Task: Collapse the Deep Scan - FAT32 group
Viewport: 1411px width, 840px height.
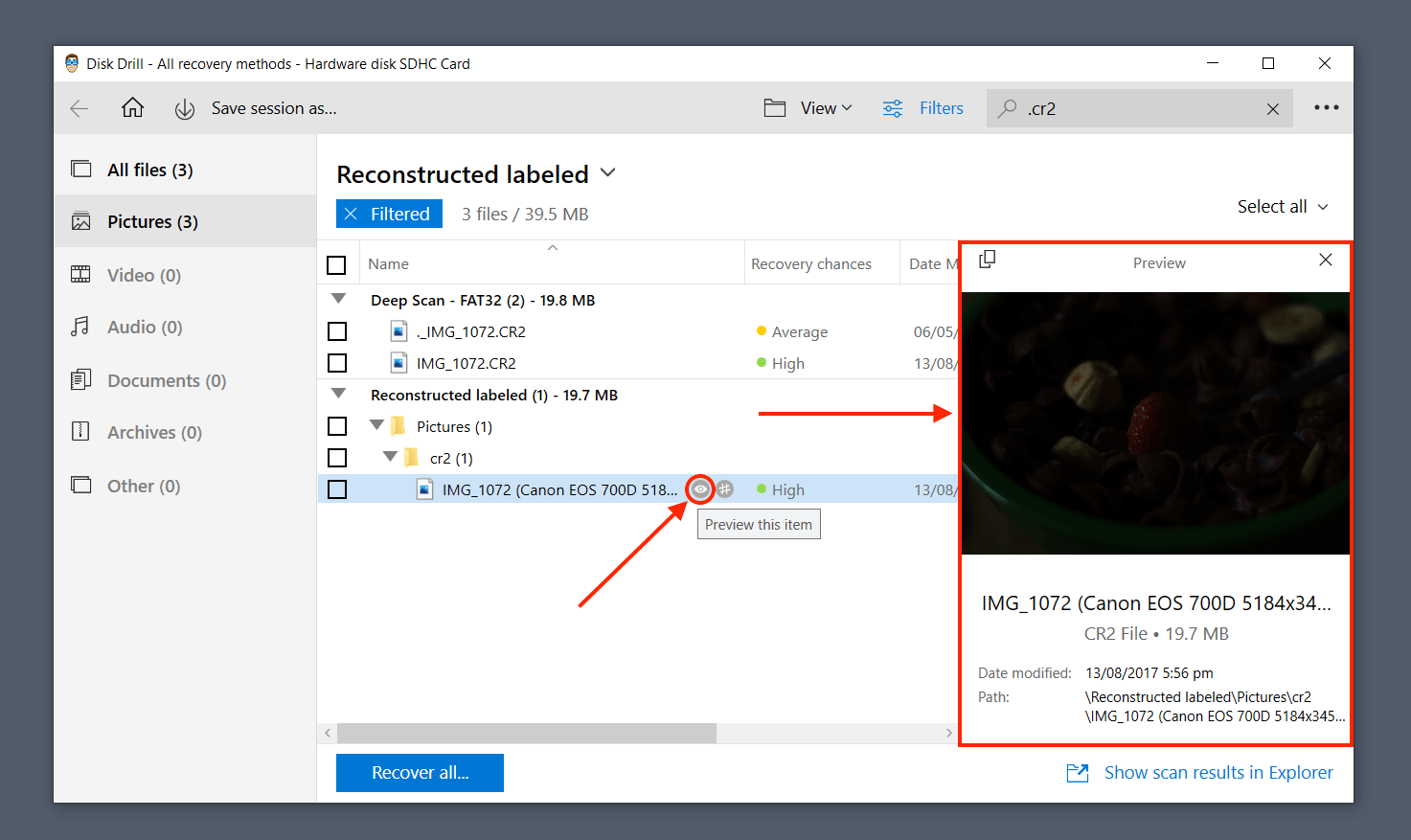Action: pos(338,299)
